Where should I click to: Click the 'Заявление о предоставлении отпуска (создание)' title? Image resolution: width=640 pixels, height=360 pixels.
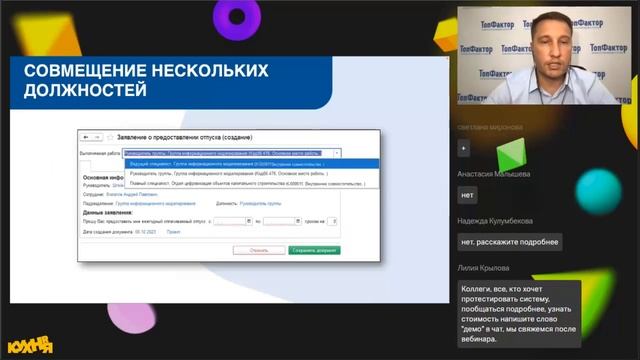185,138
